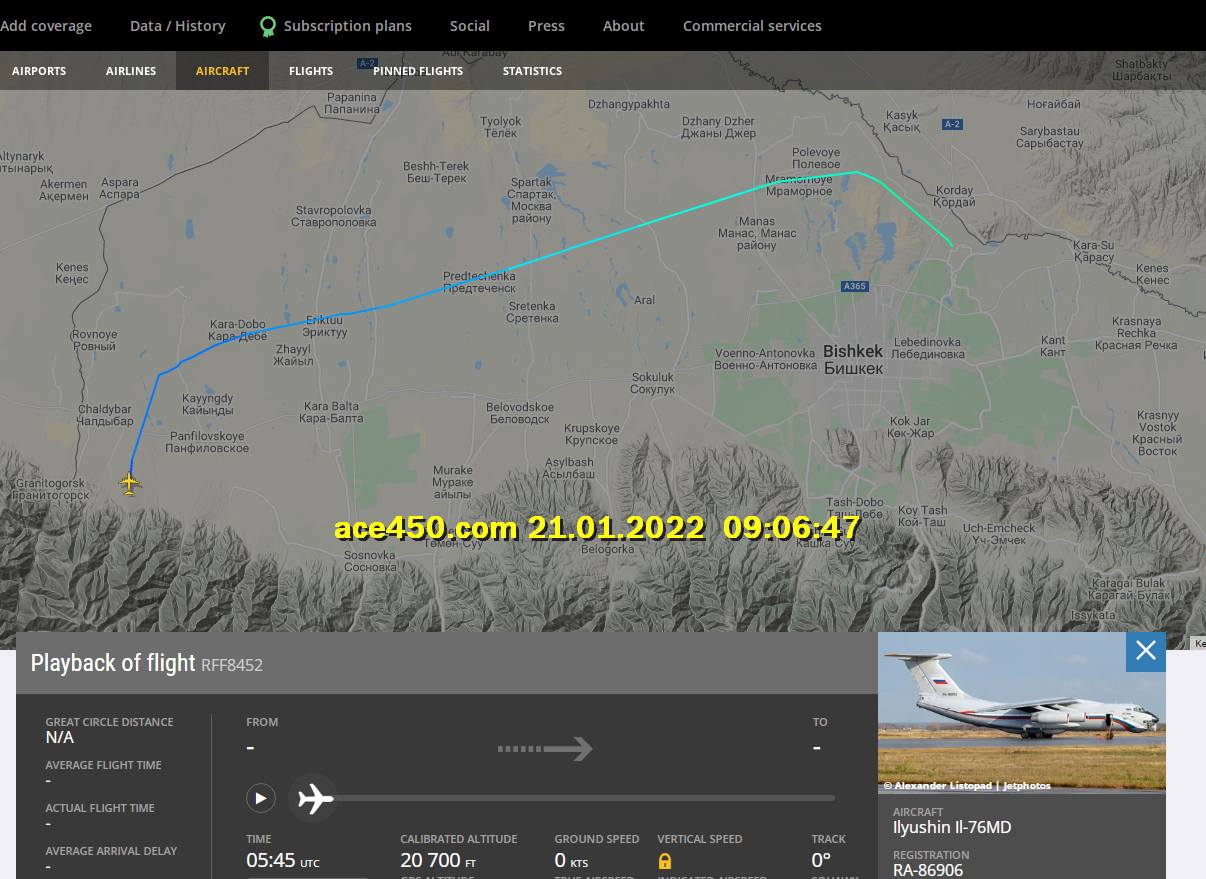Click the airplane marker on the playback slider
1206x879 pixels.
(x=315, y=798)
